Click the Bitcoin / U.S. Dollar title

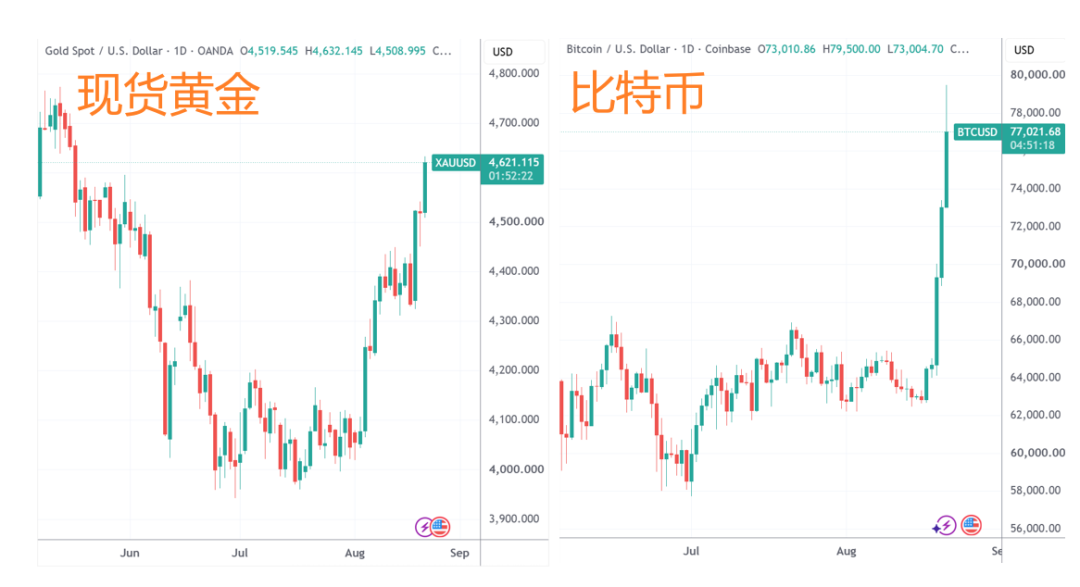[618, 49]
